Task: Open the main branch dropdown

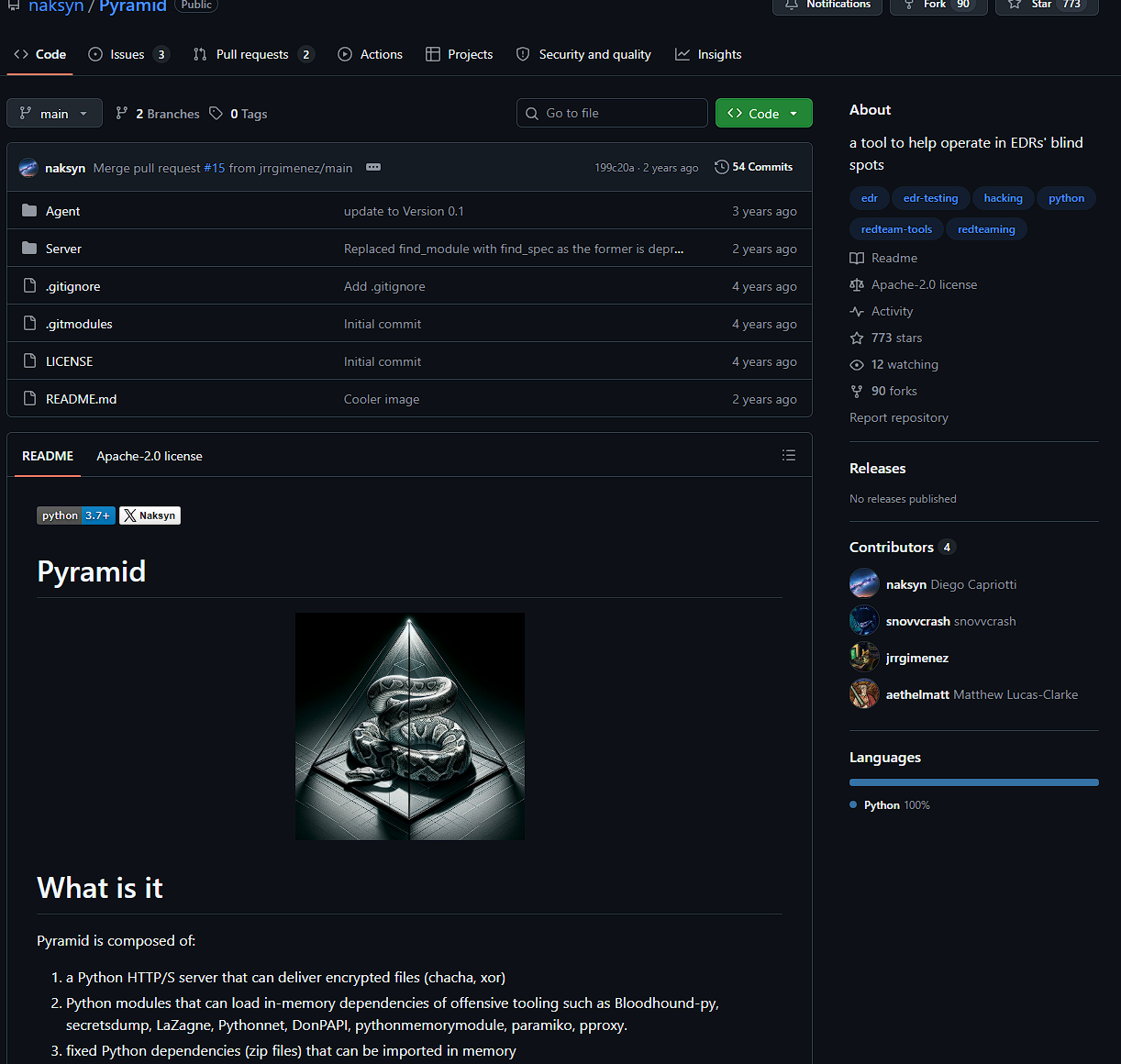Action: pyautogui.click(x=54, y=113)
